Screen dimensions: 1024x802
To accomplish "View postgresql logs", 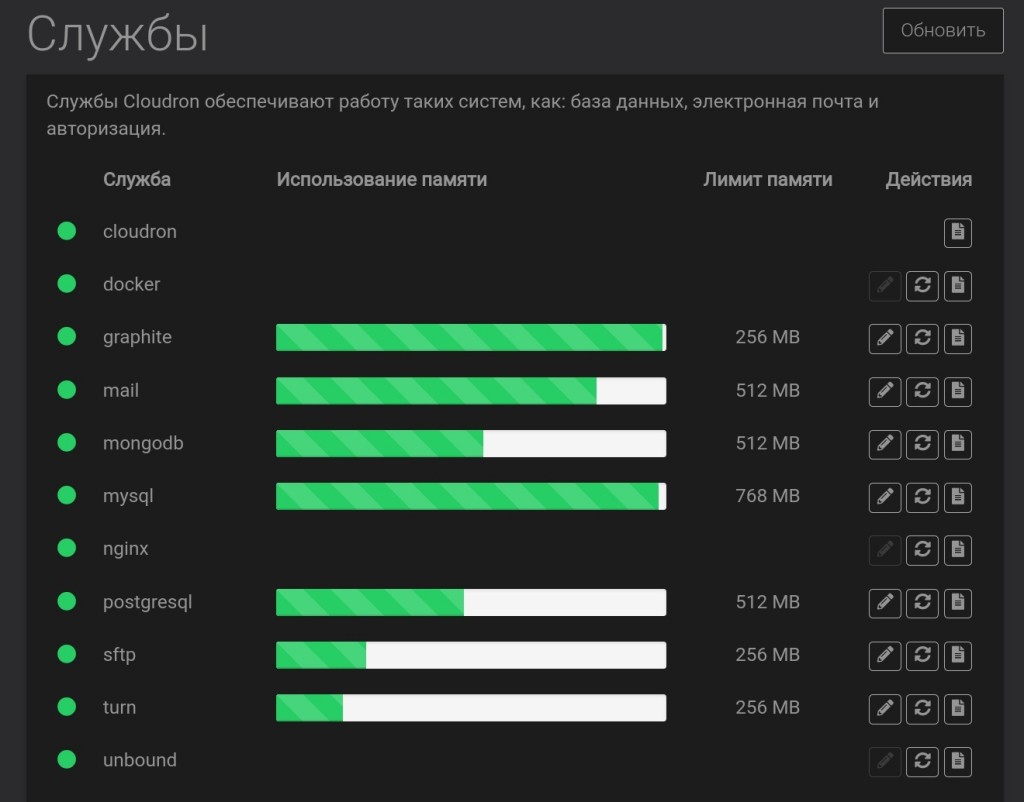I will coord(957,603).
